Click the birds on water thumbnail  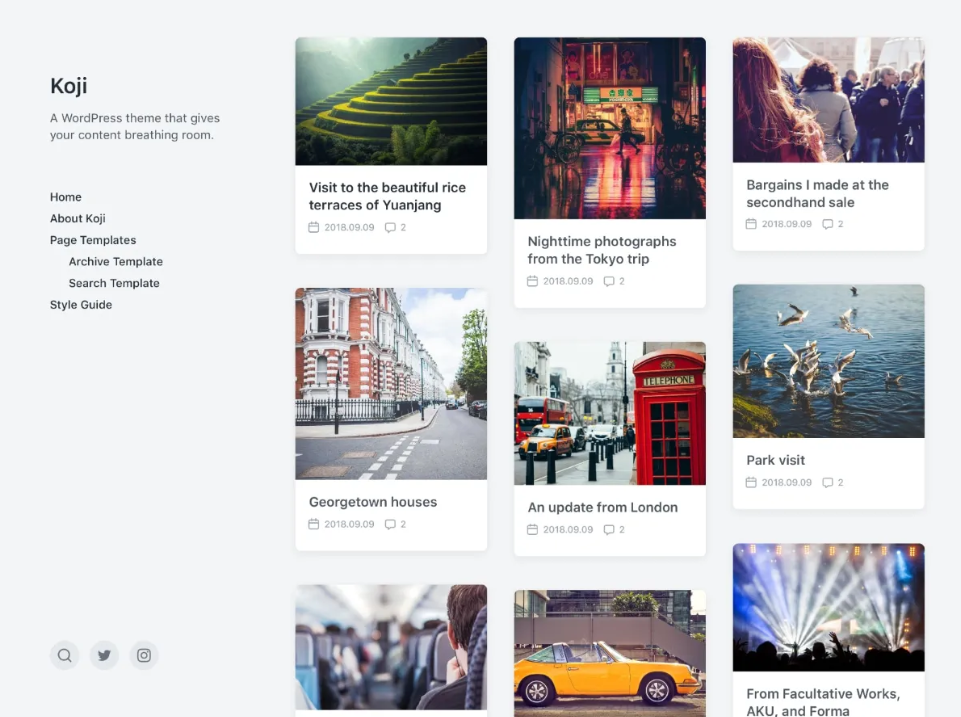[x=828, y=361]
